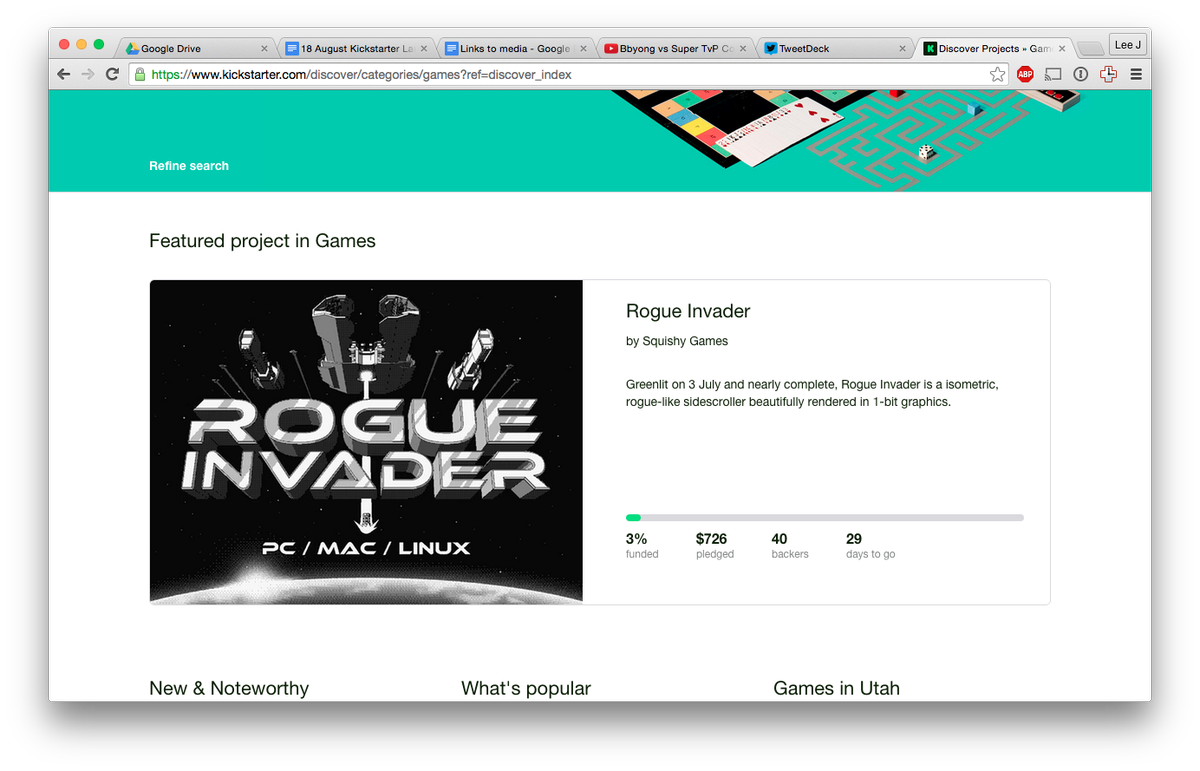The height and width of the screenshot is (771, 1200).
Task: Close the Bbyong vs Super TvP tab
Action: [742, 48]
